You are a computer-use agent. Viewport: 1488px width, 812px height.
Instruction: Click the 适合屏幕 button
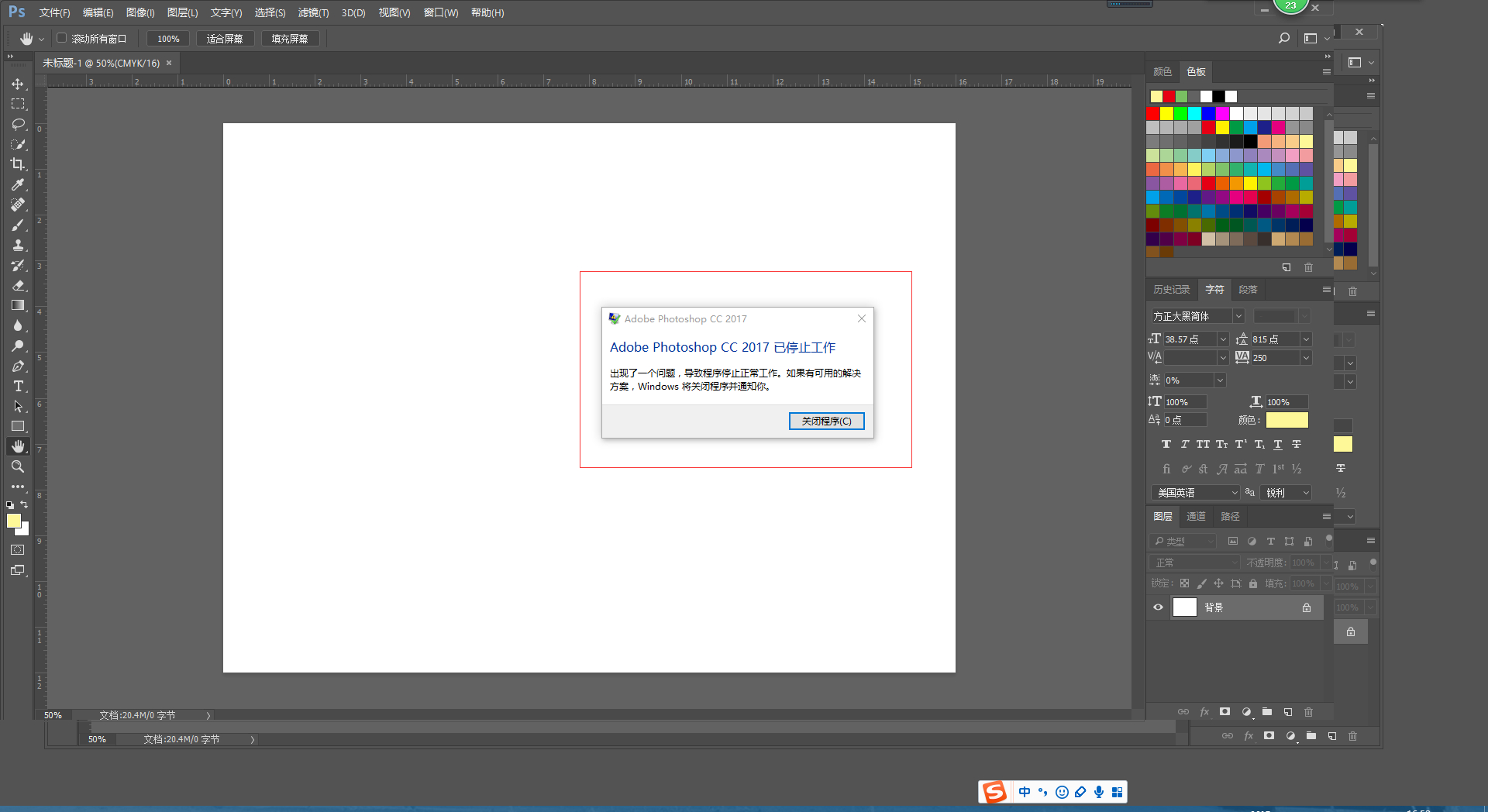225,39
